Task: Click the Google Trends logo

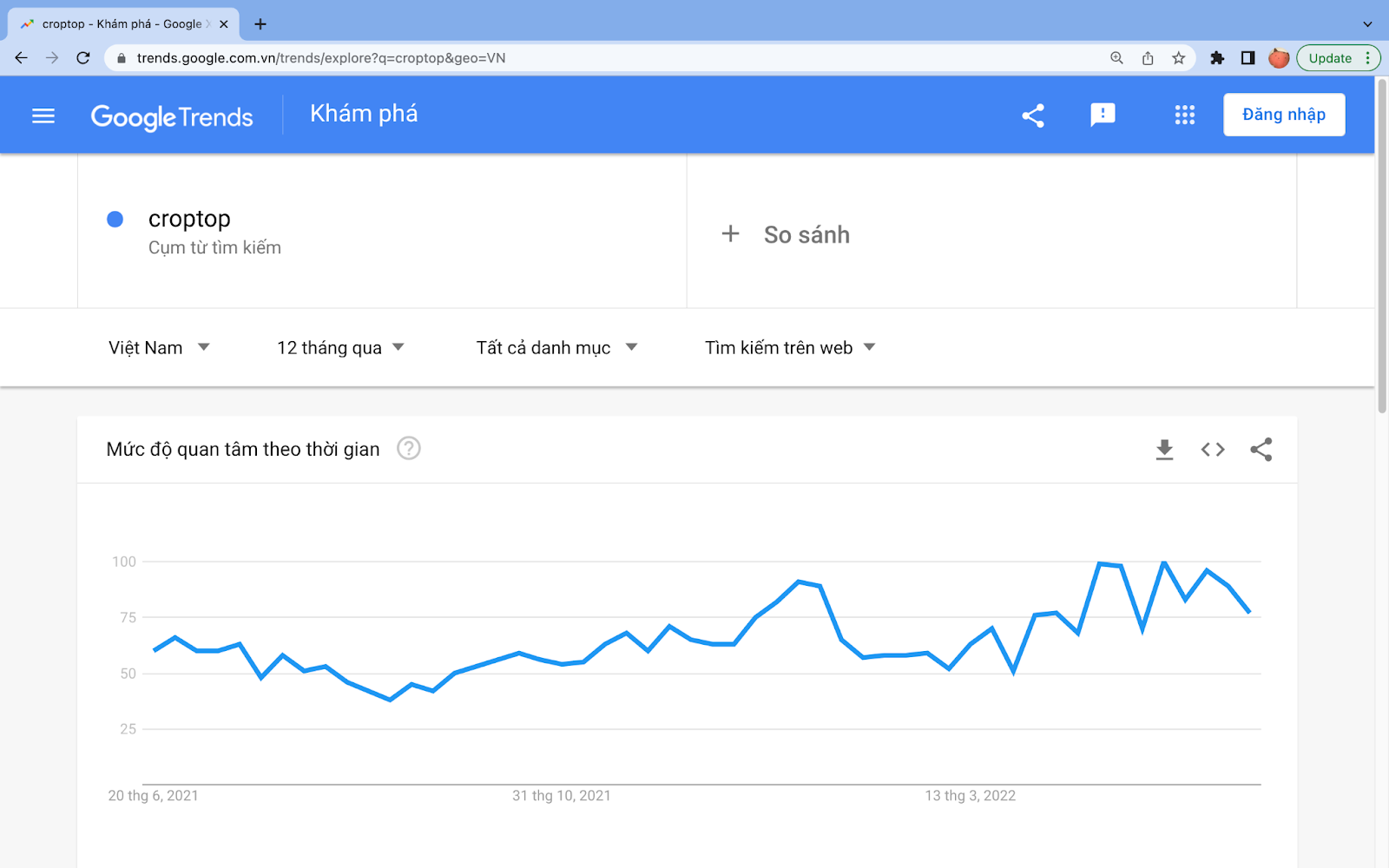Action: [172, 117]
